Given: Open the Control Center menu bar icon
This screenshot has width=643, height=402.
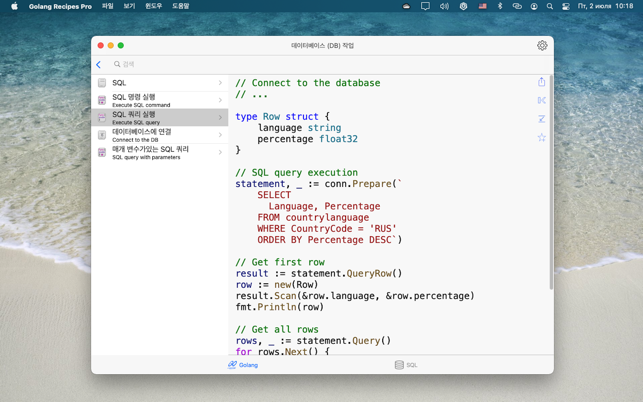Looking at the screenshot, I should click(566, 6).
